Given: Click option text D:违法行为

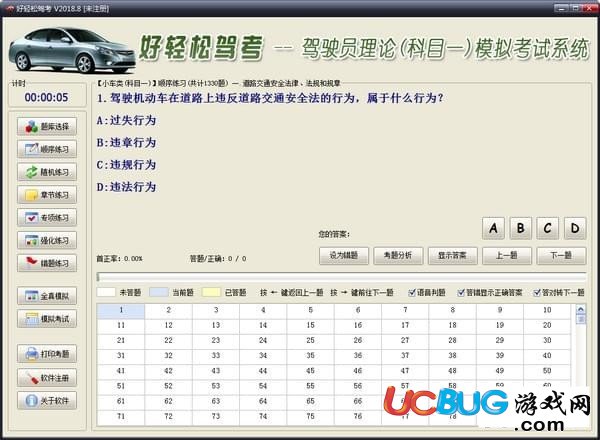Looking at the screenshot, I should 126,187.
